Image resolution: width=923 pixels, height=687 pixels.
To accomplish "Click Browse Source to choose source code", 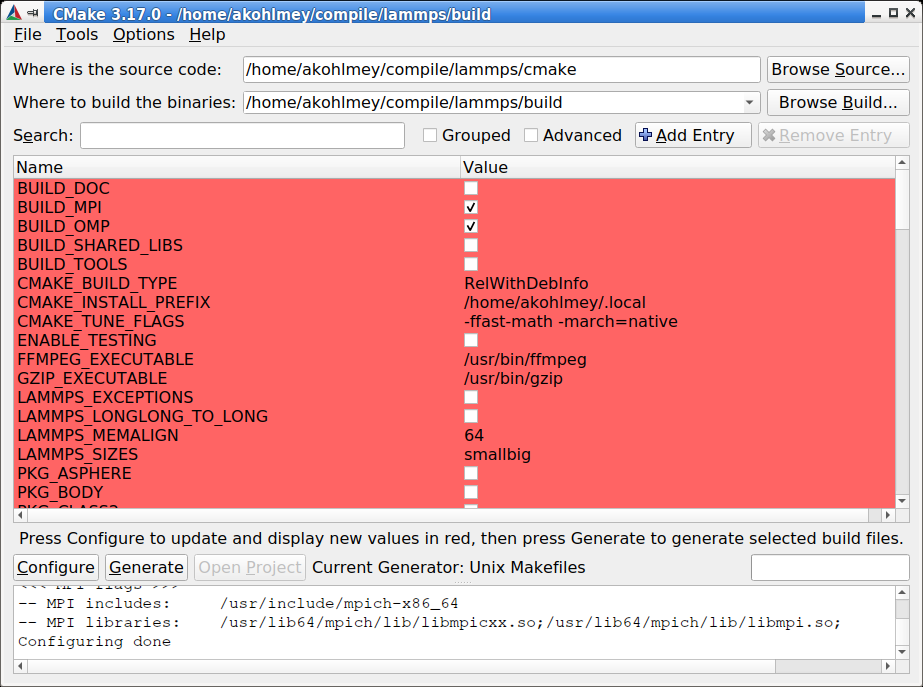I will point(838,69).
